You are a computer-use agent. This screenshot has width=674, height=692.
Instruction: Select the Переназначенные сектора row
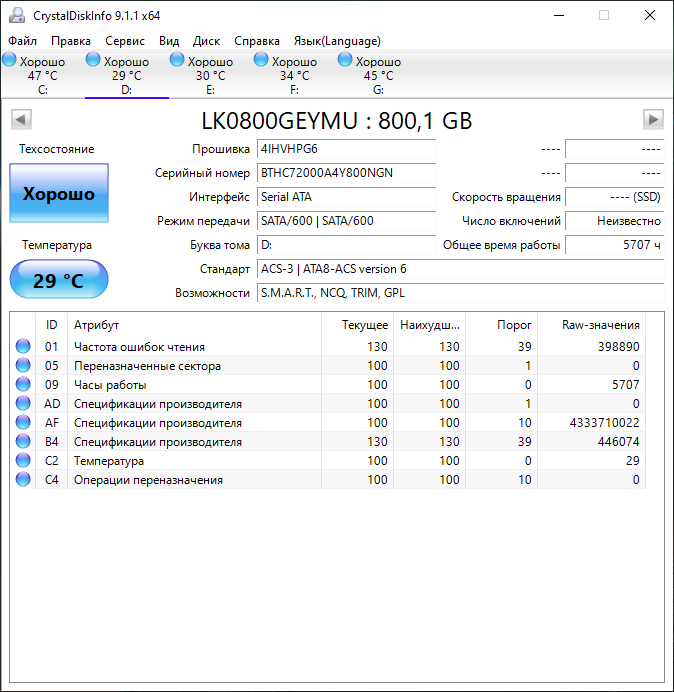pos(328,365)
